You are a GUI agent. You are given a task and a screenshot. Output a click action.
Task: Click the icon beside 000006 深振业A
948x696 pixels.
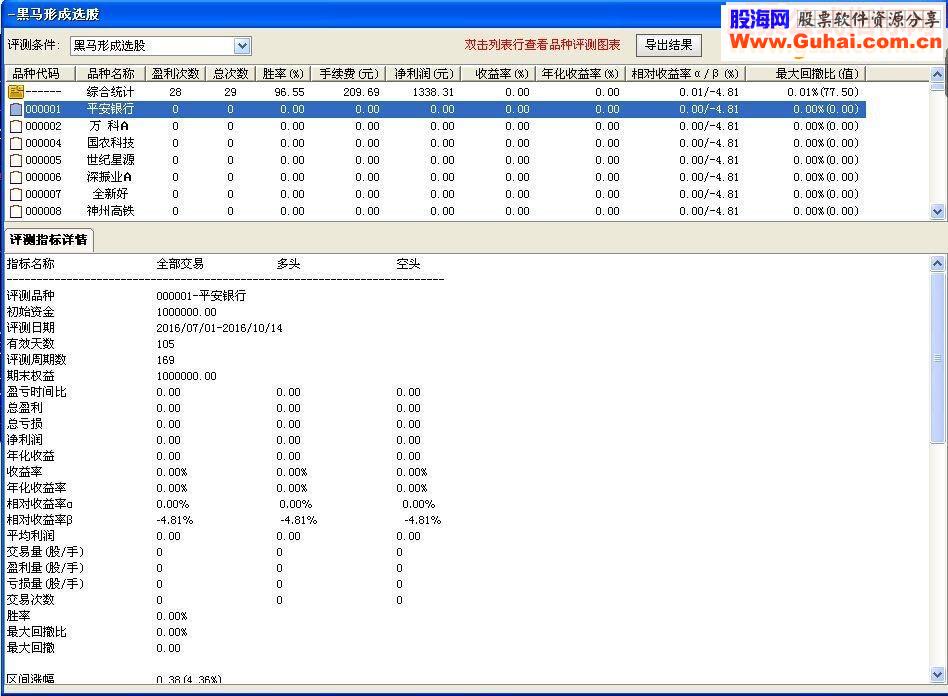click(x=16, y=177)
